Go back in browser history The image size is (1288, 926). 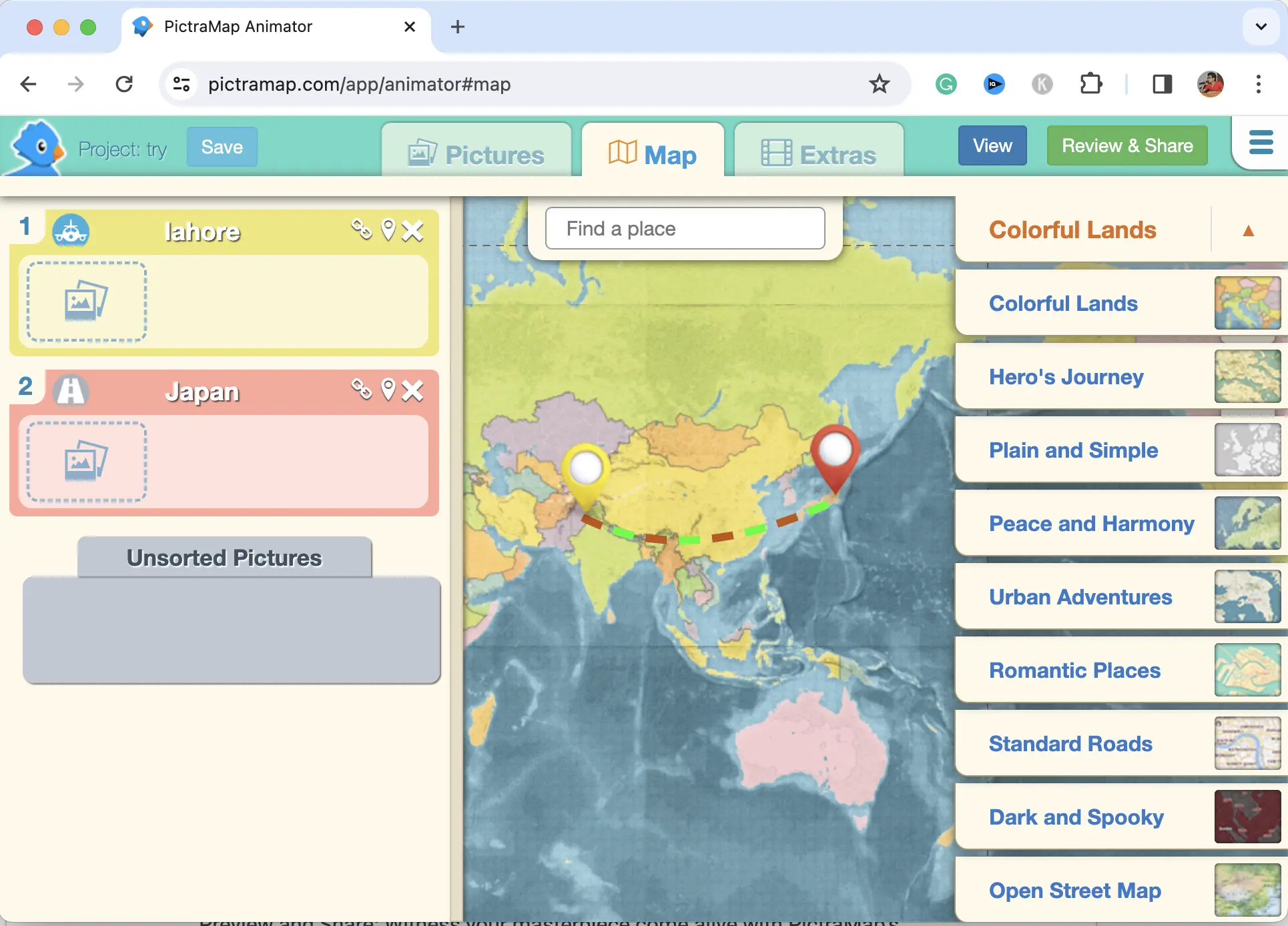pos(28,84)
